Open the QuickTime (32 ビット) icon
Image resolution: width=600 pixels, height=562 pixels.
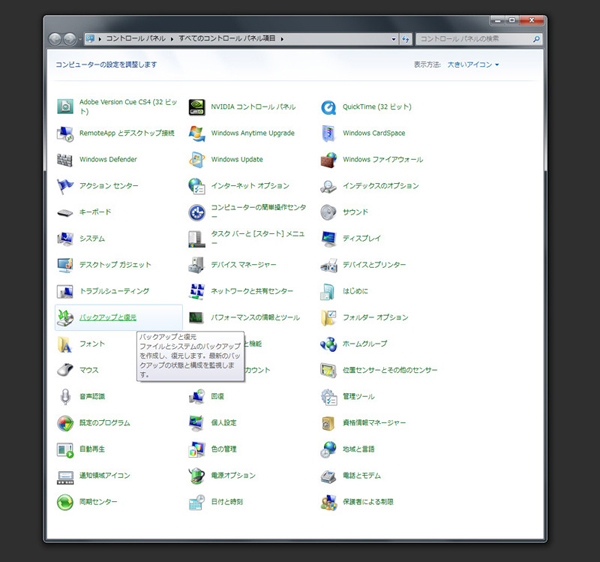tap(328, 107)
